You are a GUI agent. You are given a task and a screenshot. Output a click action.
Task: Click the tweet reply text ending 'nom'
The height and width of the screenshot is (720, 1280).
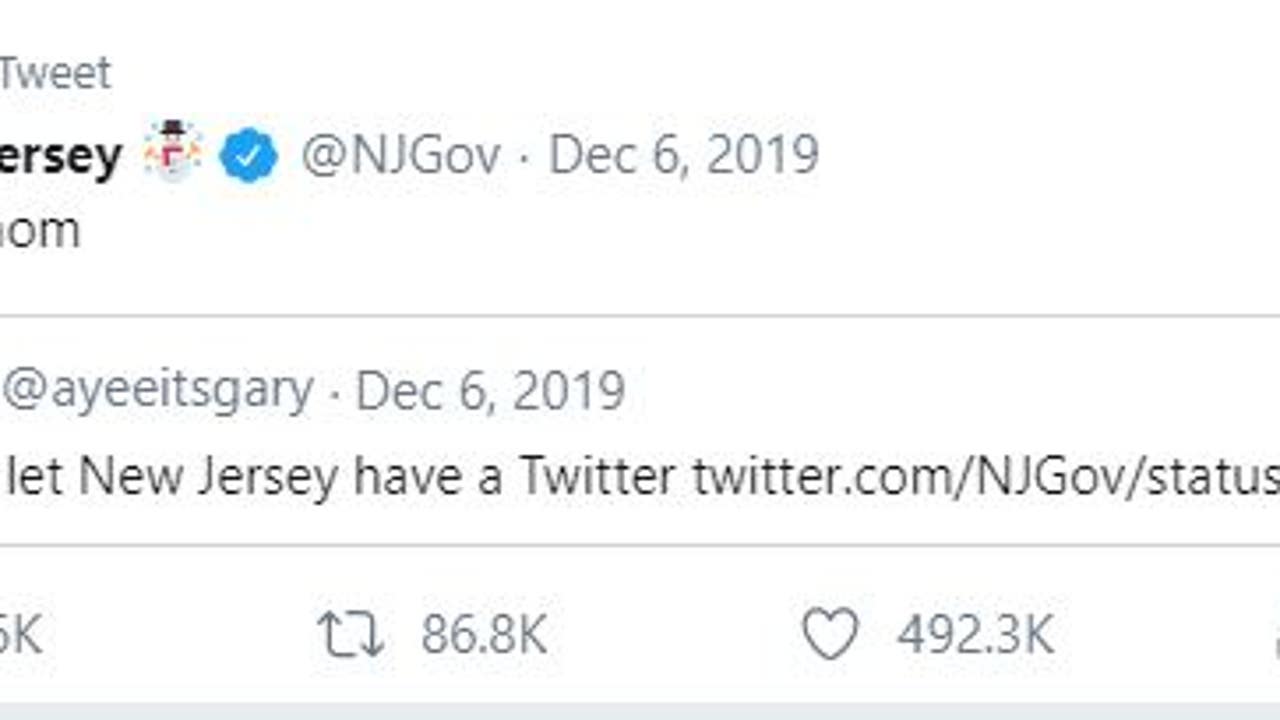(x=38, y=231)
